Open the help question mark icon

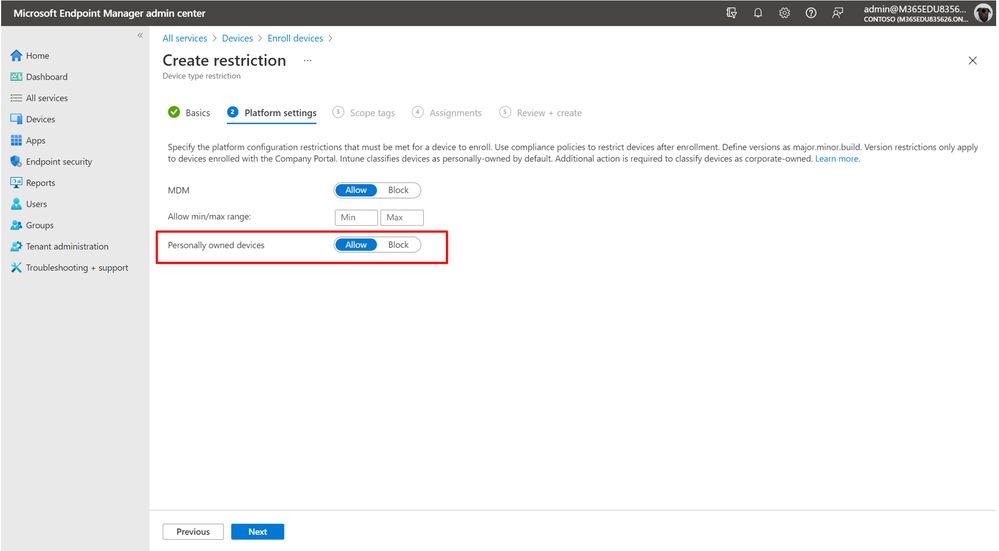[811, 13]
